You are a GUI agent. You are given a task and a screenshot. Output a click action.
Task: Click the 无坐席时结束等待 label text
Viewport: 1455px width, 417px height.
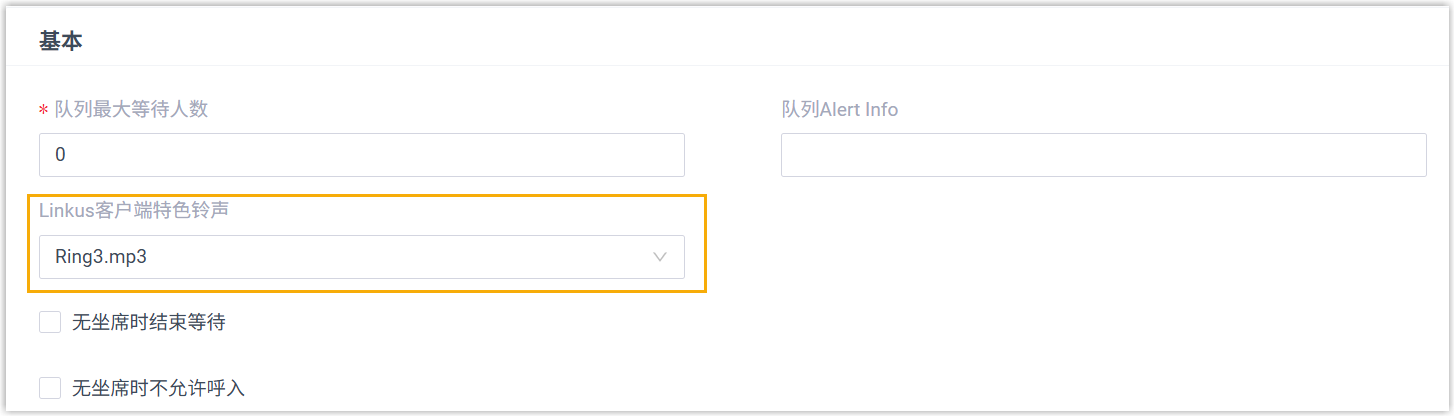(149, 322)
